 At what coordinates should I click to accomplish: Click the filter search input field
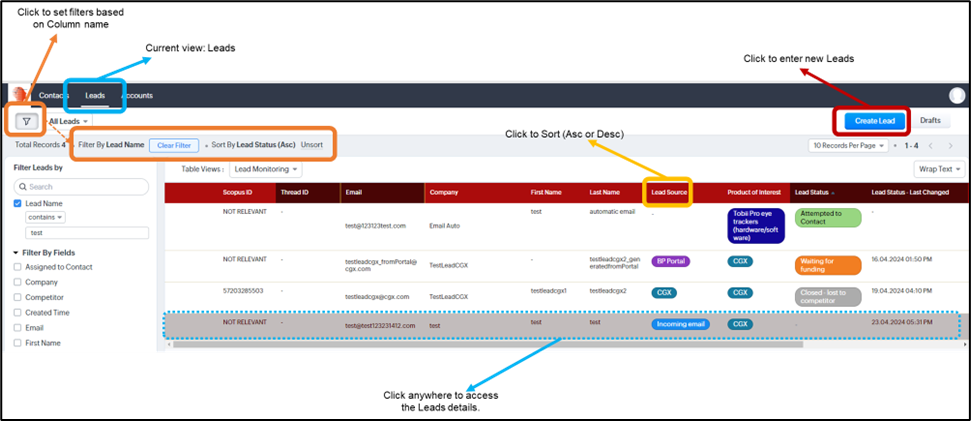[81, 186]
